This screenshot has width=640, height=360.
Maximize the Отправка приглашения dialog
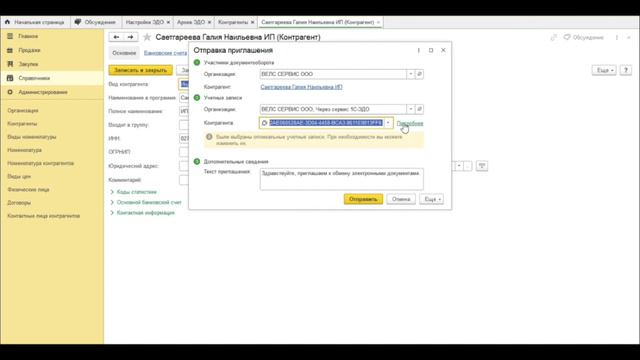coord(431,50)
